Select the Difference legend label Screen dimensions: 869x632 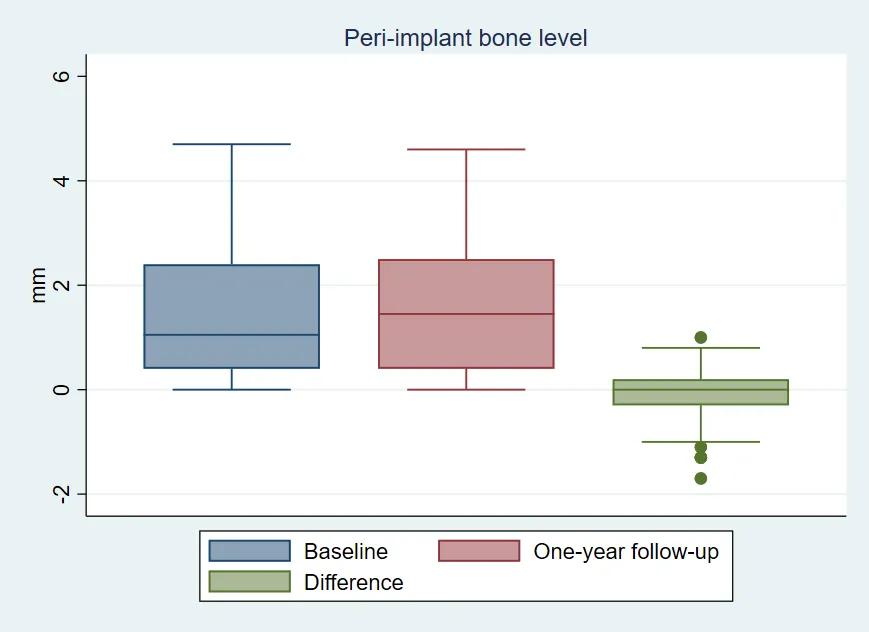tap(354, 582)
